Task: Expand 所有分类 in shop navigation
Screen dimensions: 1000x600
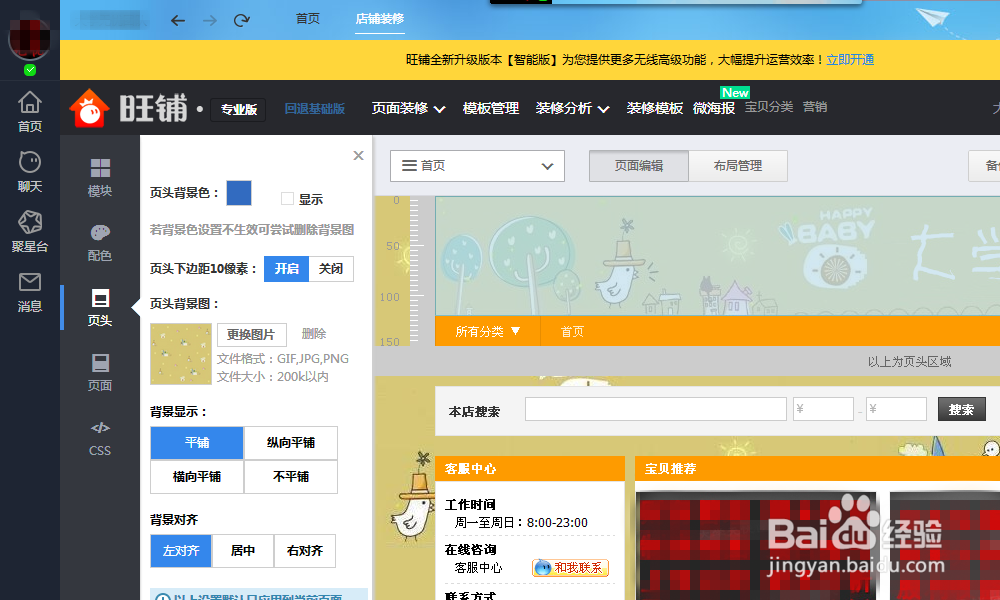Action: 488,332
